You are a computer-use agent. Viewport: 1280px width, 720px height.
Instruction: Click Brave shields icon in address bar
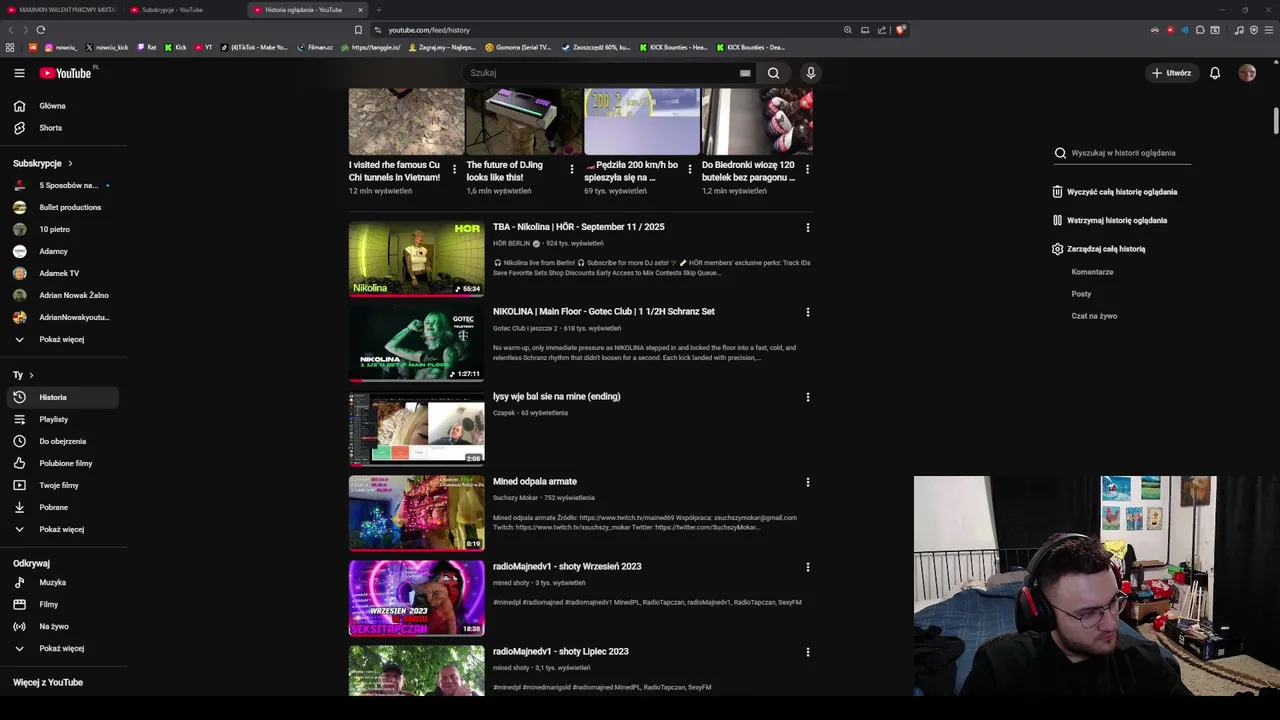click(900, 30)
